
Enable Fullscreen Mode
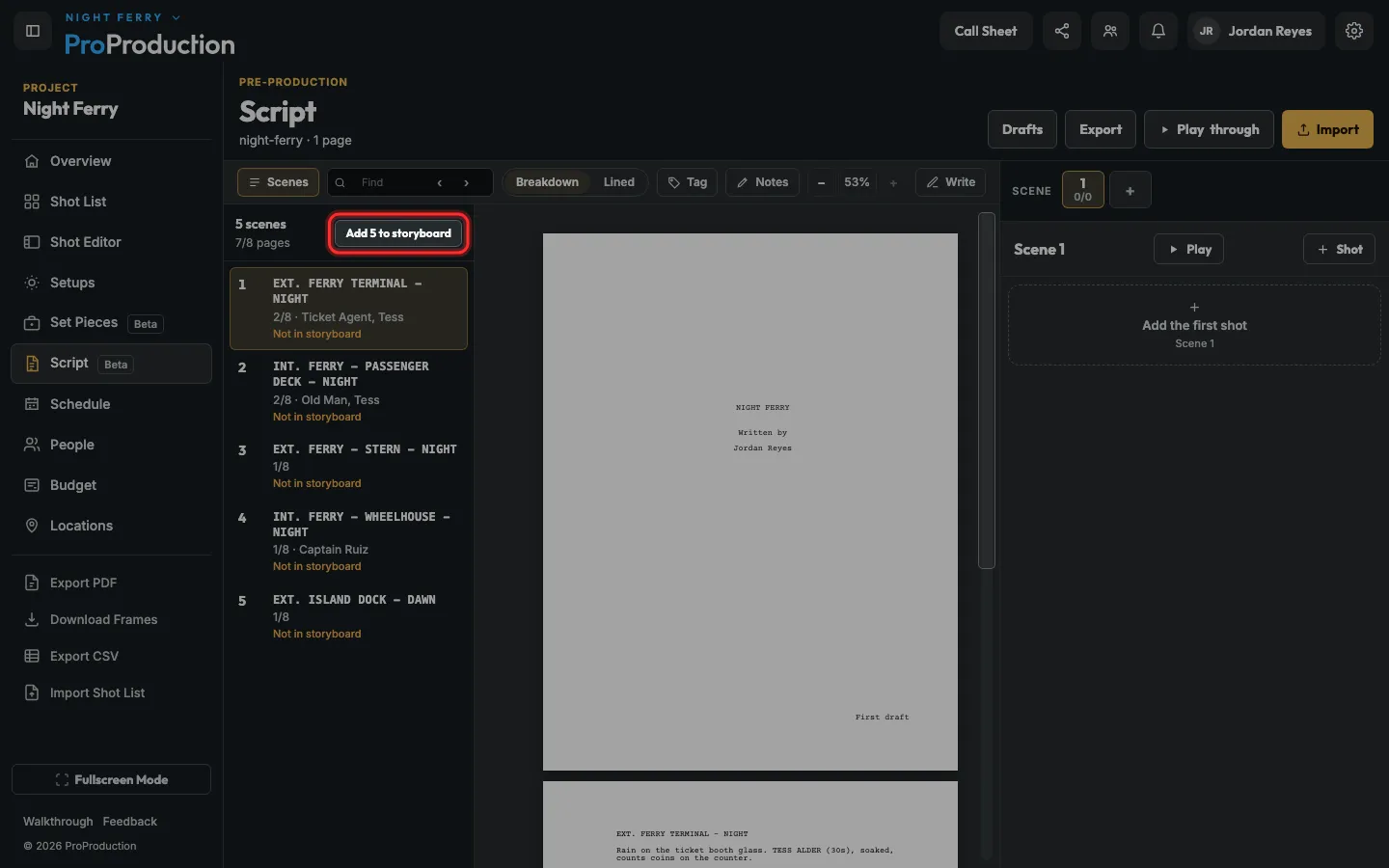pos(112,779)
